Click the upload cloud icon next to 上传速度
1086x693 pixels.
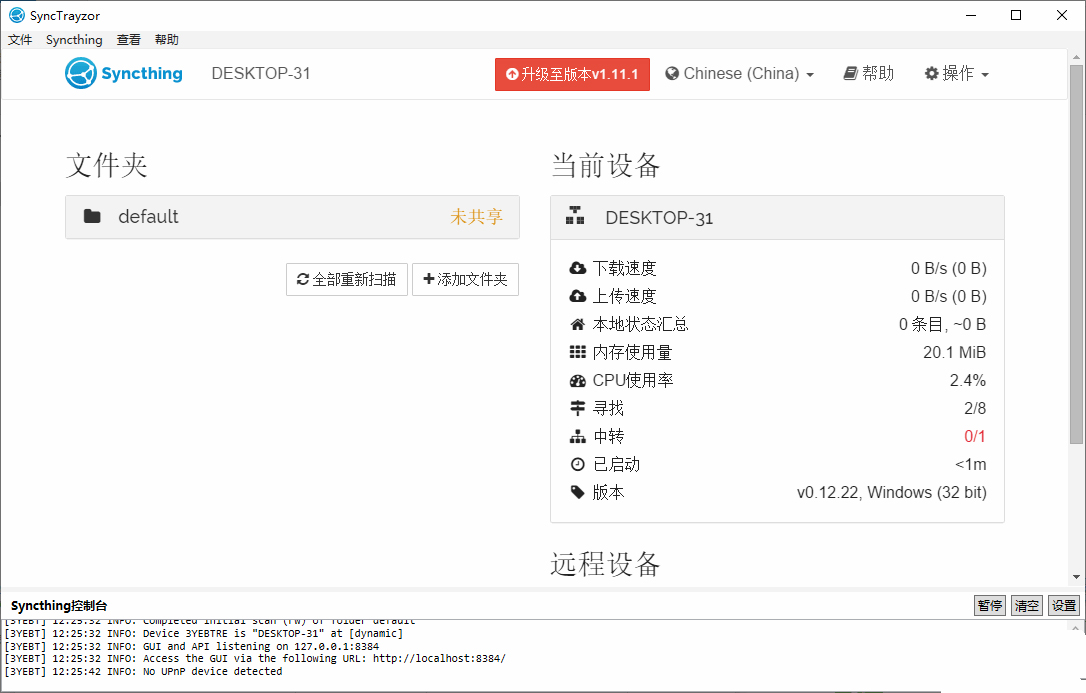click(x=578, y=296)
